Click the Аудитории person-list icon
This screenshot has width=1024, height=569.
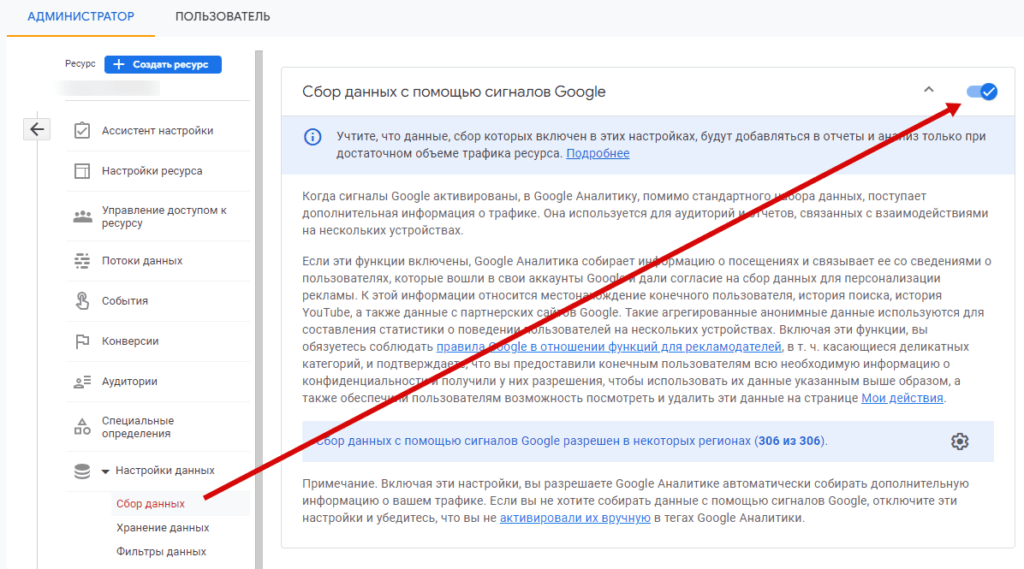(x=82, y=382)
